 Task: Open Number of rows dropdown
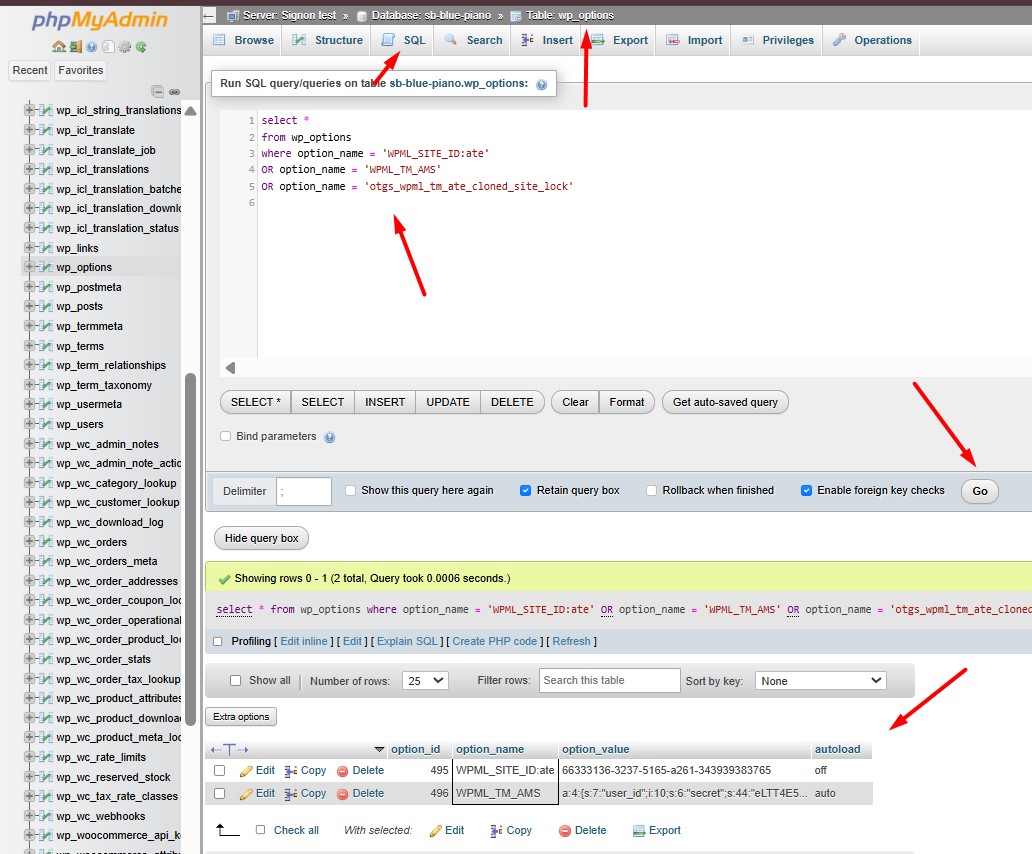click(425, 680)
